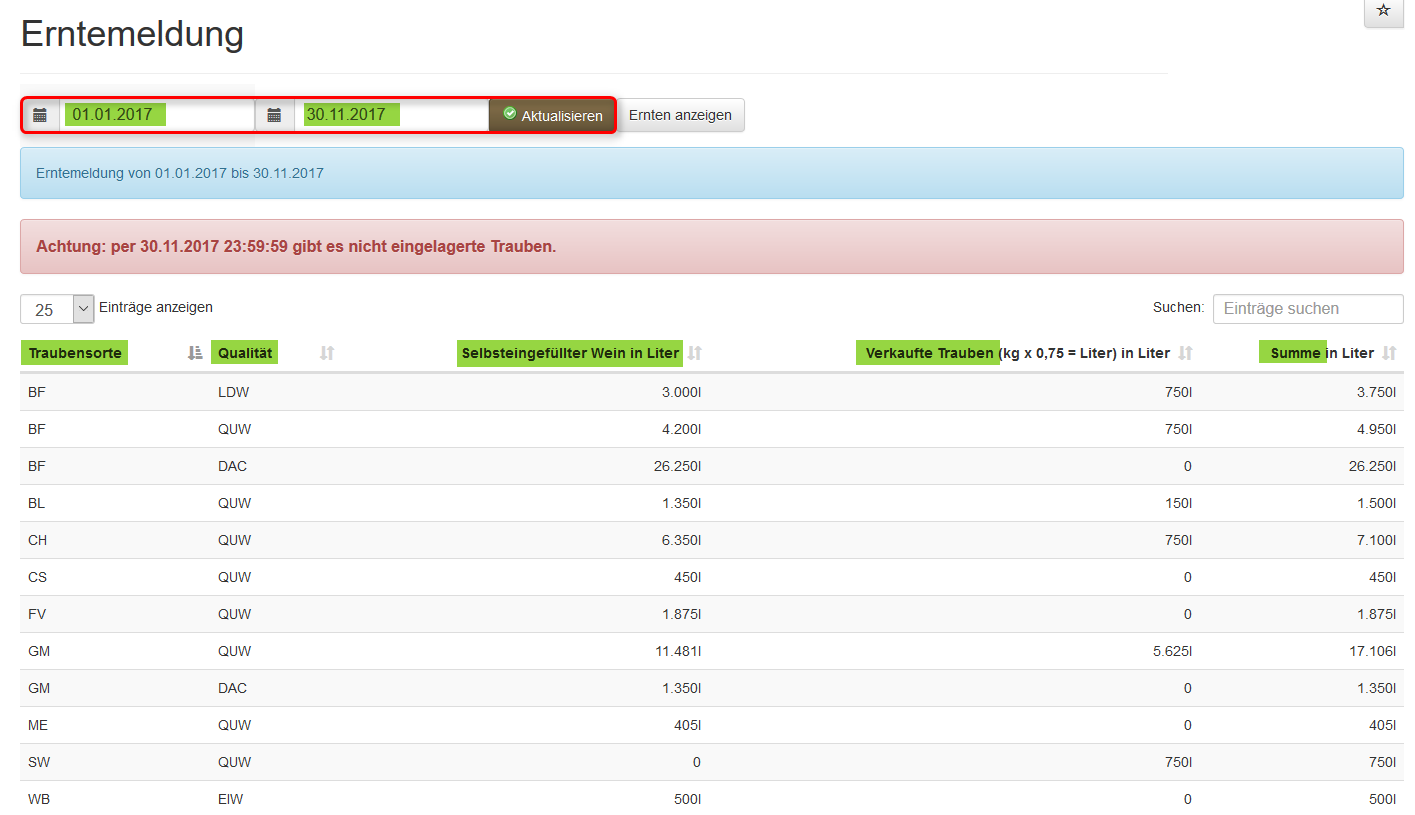Sort by Qualität column sort icon
The height and width of the screenshot is (815, 1415).
tap(327, 353)
